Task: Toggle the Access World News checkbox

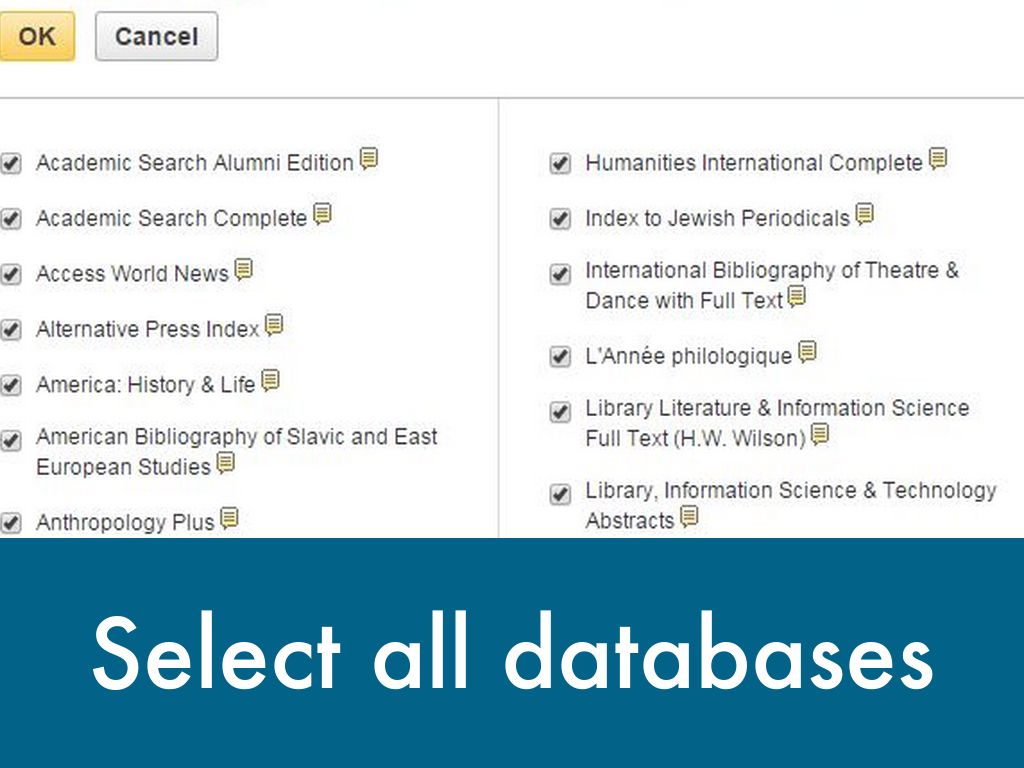Action: [x=11, y=275]
